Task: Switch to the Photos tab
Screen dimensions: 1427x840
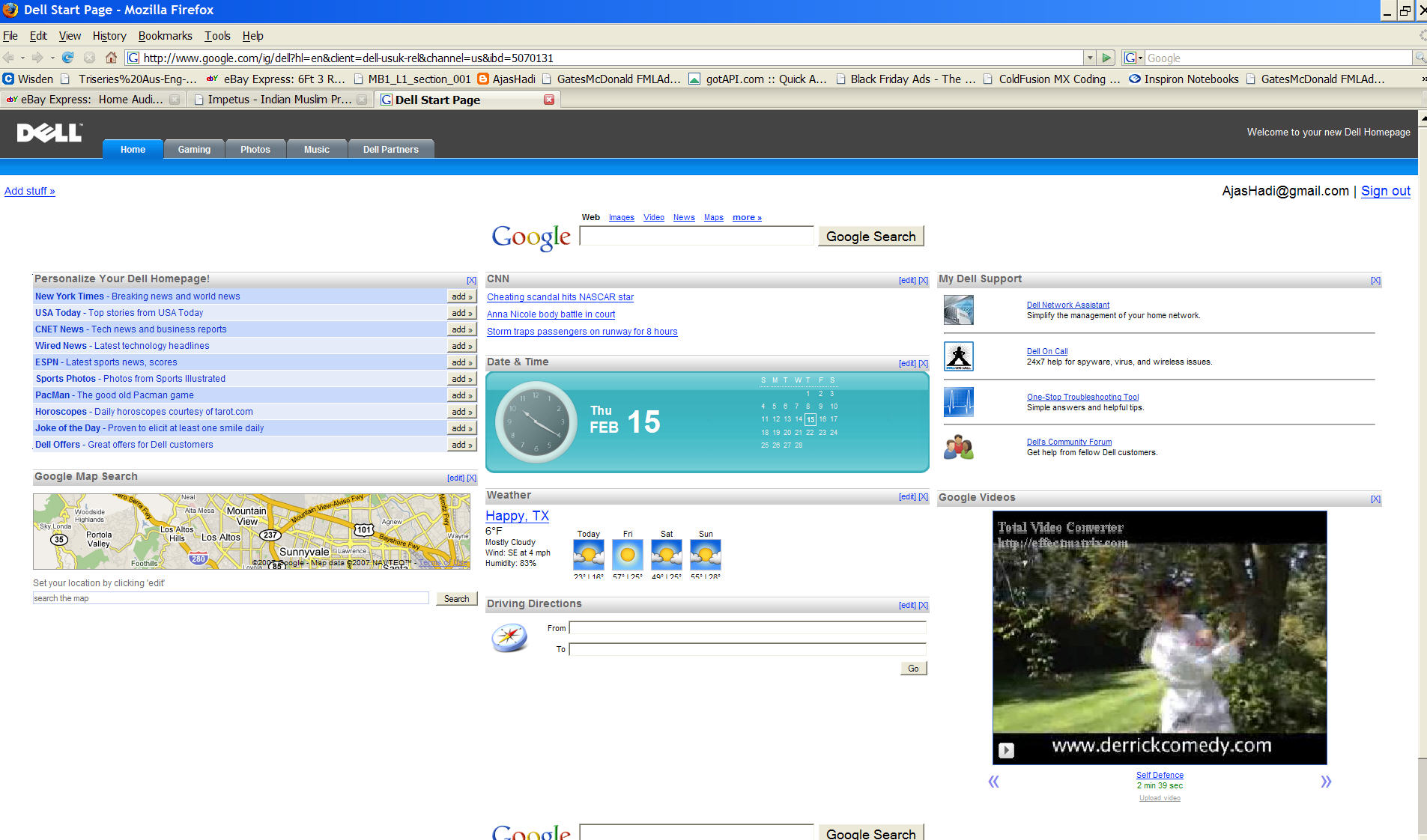Action: [x=255, y=149]
